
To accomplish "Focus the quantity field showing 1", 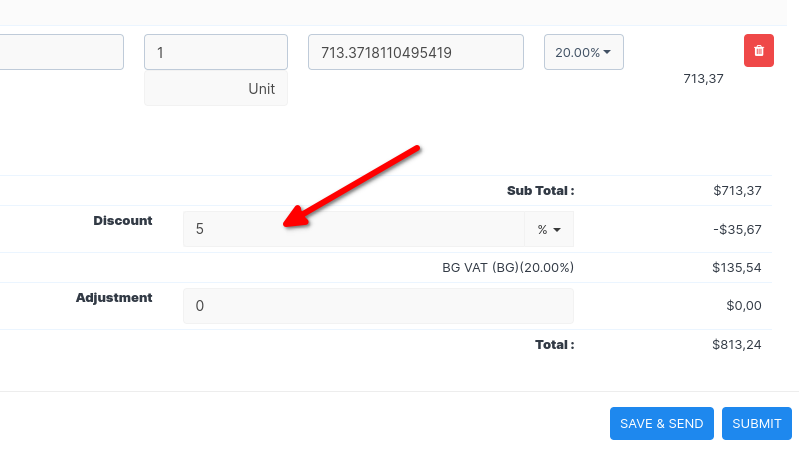I will click(215, 52).
